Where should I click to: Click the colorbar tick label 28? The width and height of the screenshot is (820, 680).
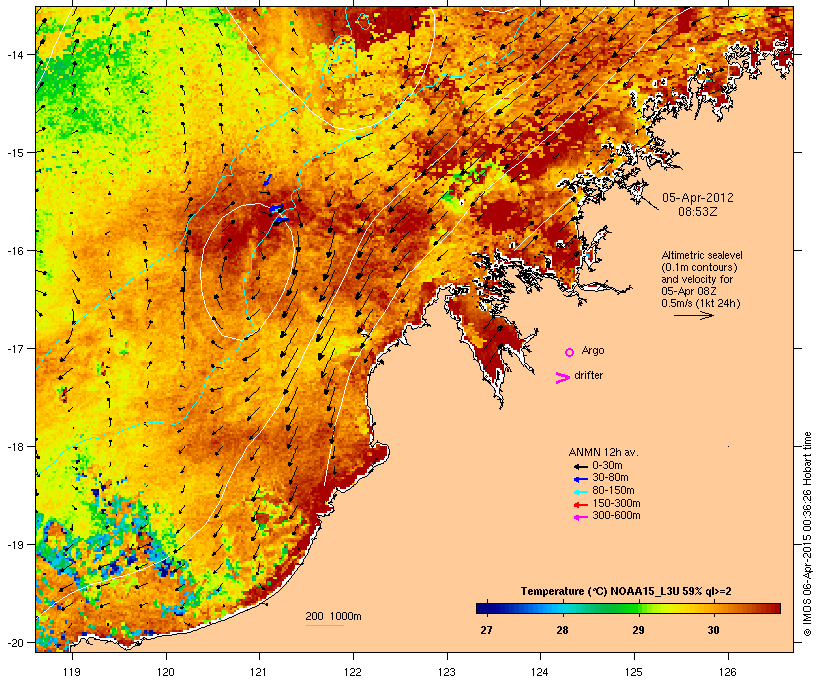click(562, 630)
